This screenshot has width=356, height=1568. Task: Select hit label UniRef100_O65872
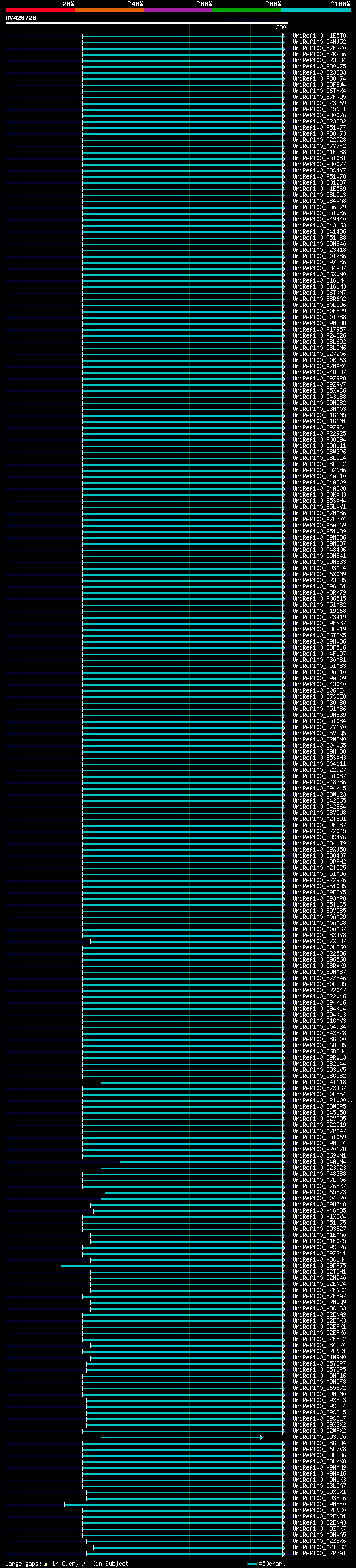pyautogui.click(x=319, y=1388)
